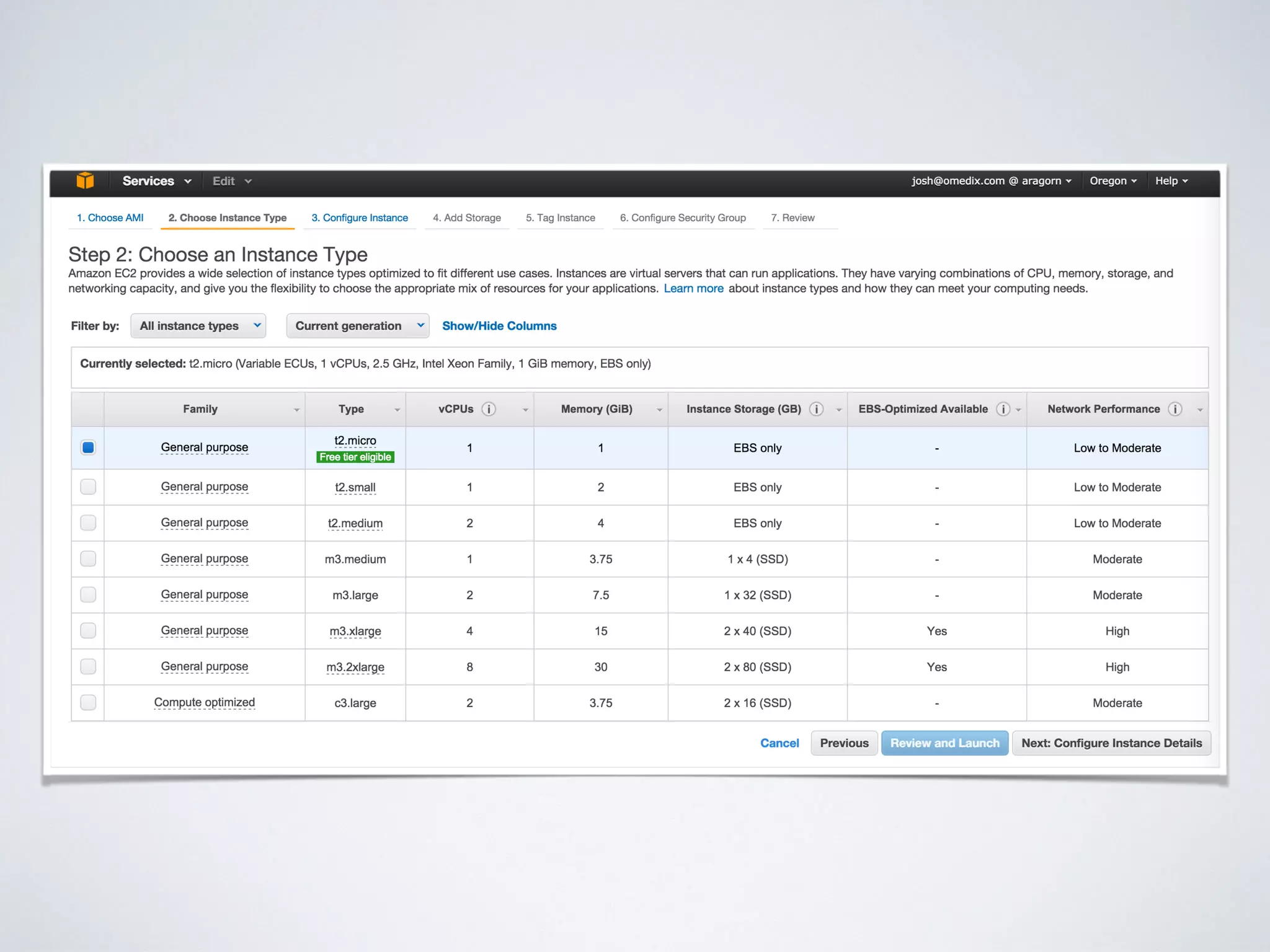Select the m3.large instance checkbox
The image size is (1270, 952).
click(88, 595)
